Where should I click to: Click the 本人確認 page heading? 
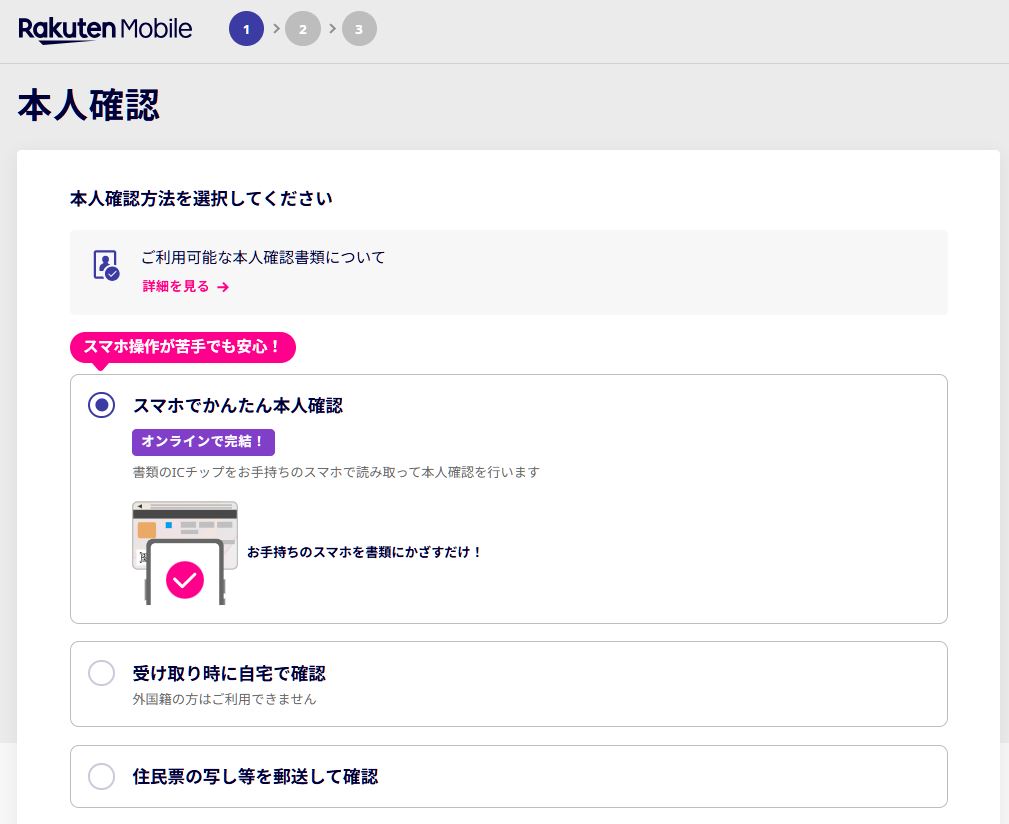pyautogui.click(x=89, y=106)
